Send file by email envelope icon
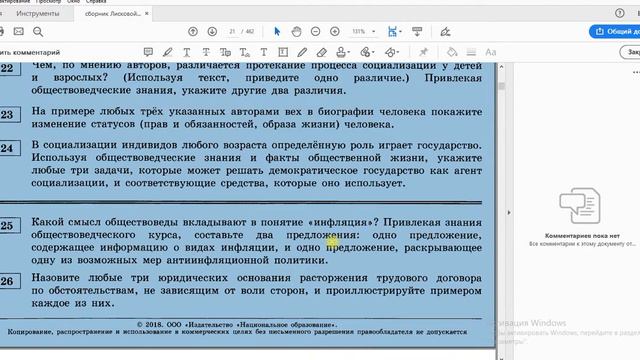The width and height of the screenshot is (640, 360). click(18, 31)
